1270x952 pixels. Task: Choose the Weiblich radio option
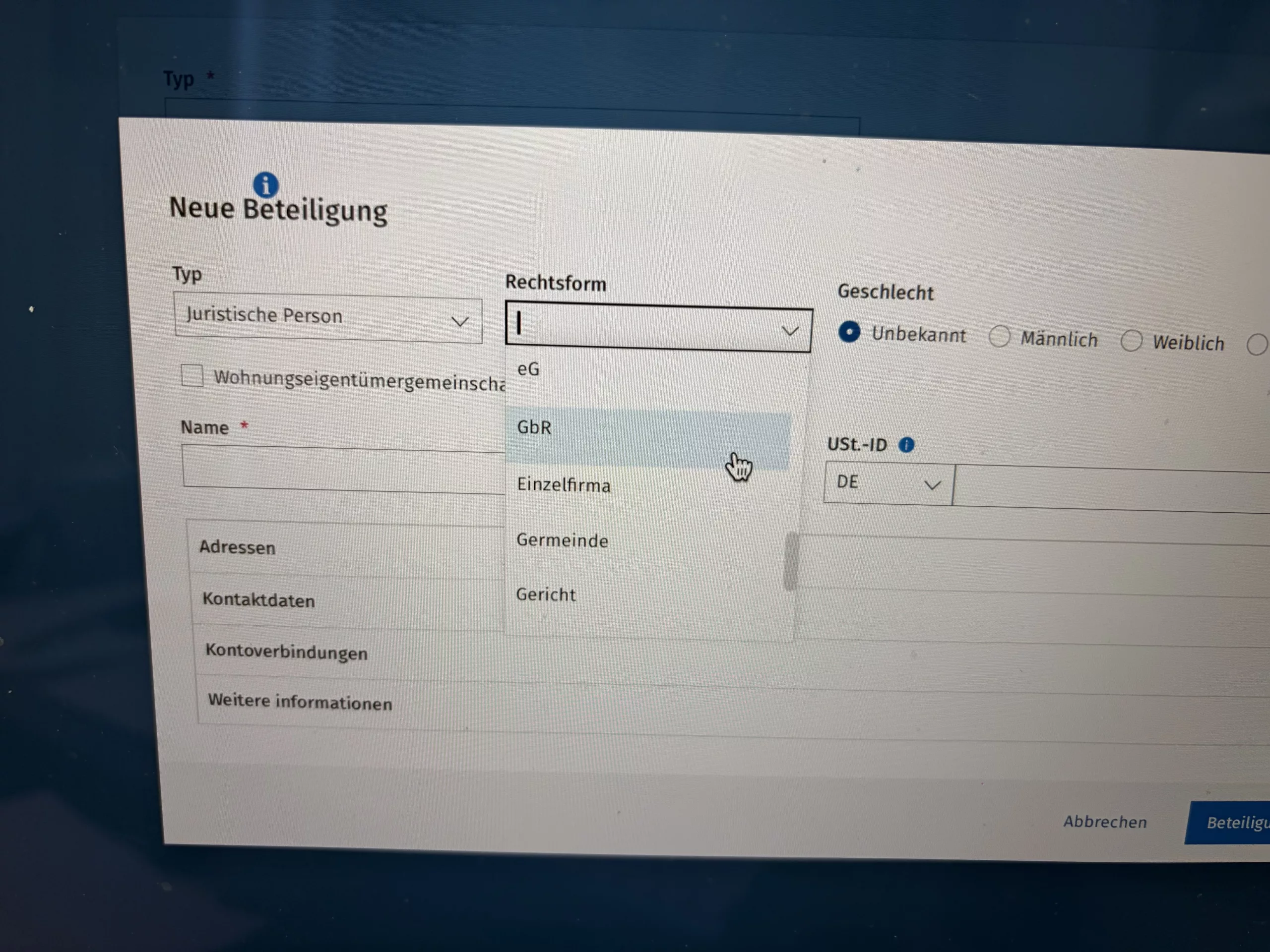[1131, 340]
